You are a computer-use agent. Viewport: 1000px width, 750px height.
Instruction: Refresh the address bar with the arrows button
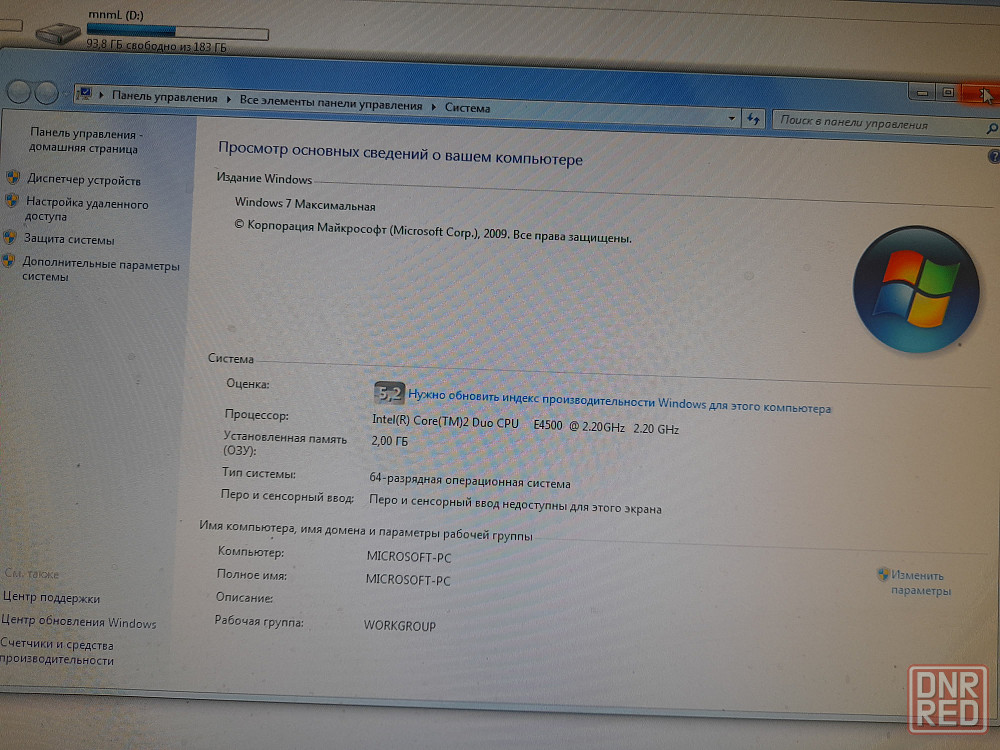coord(753,119)
